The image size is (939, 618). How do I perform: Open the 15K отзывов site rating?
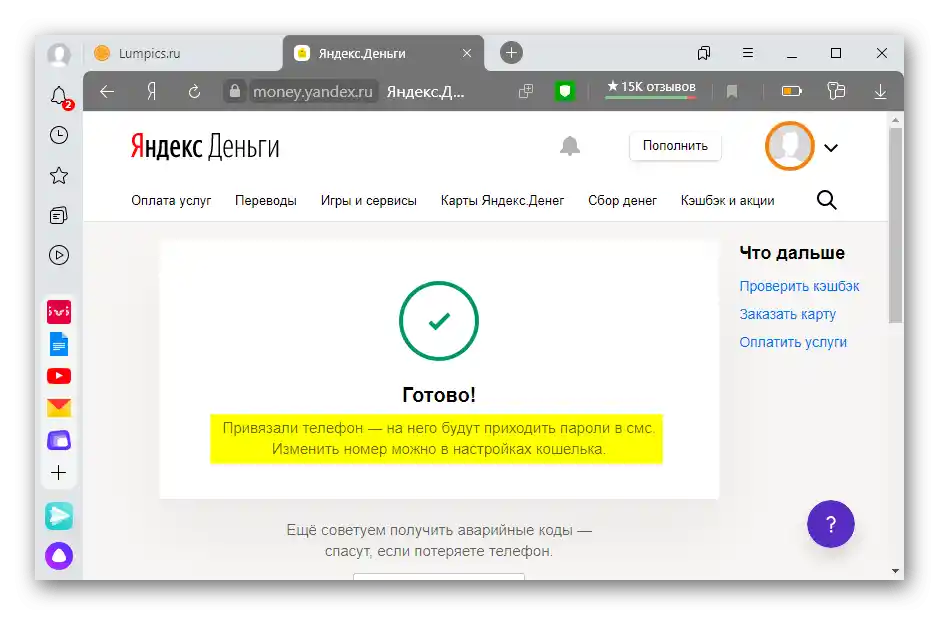tap(651, 87)
